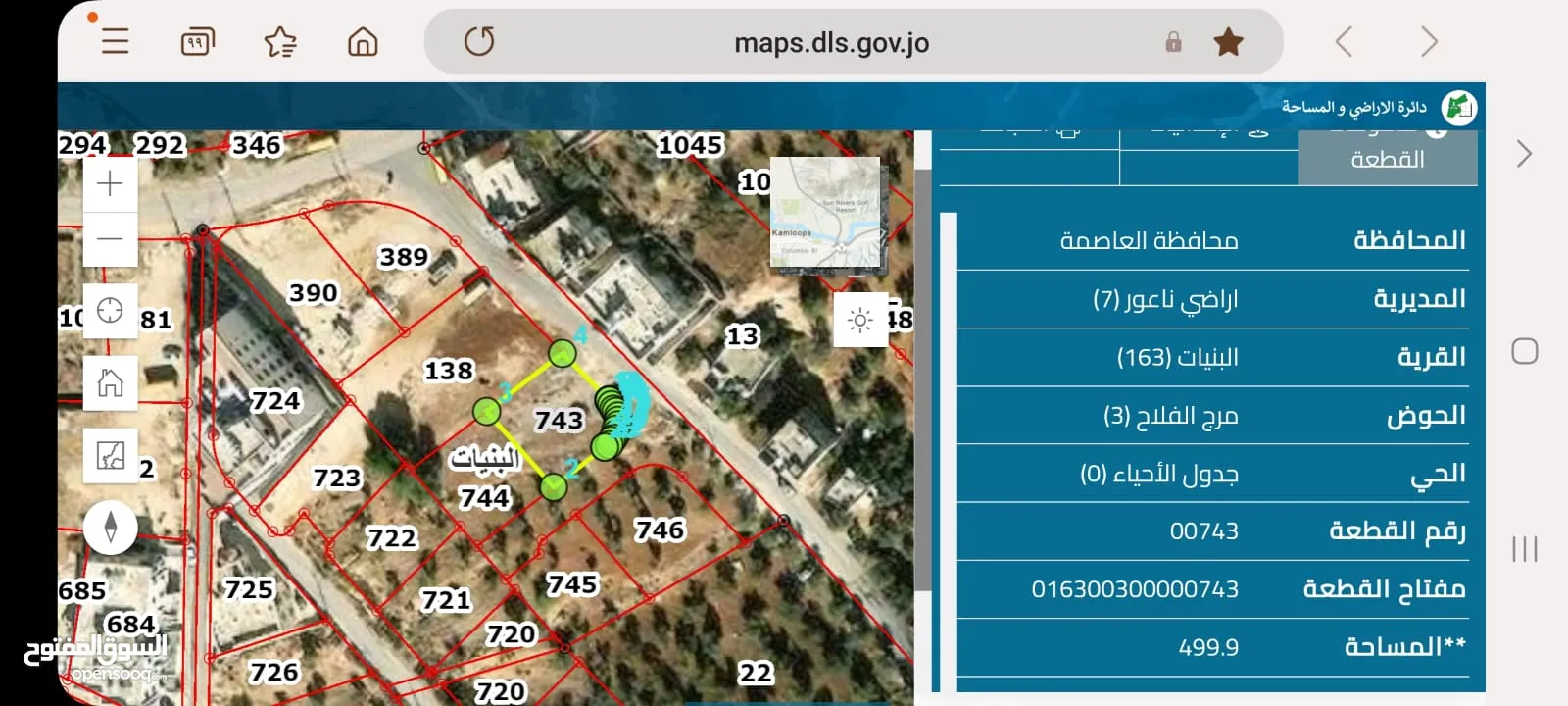
Task: Click parcel label 22 on map
Action: [756, 673]
